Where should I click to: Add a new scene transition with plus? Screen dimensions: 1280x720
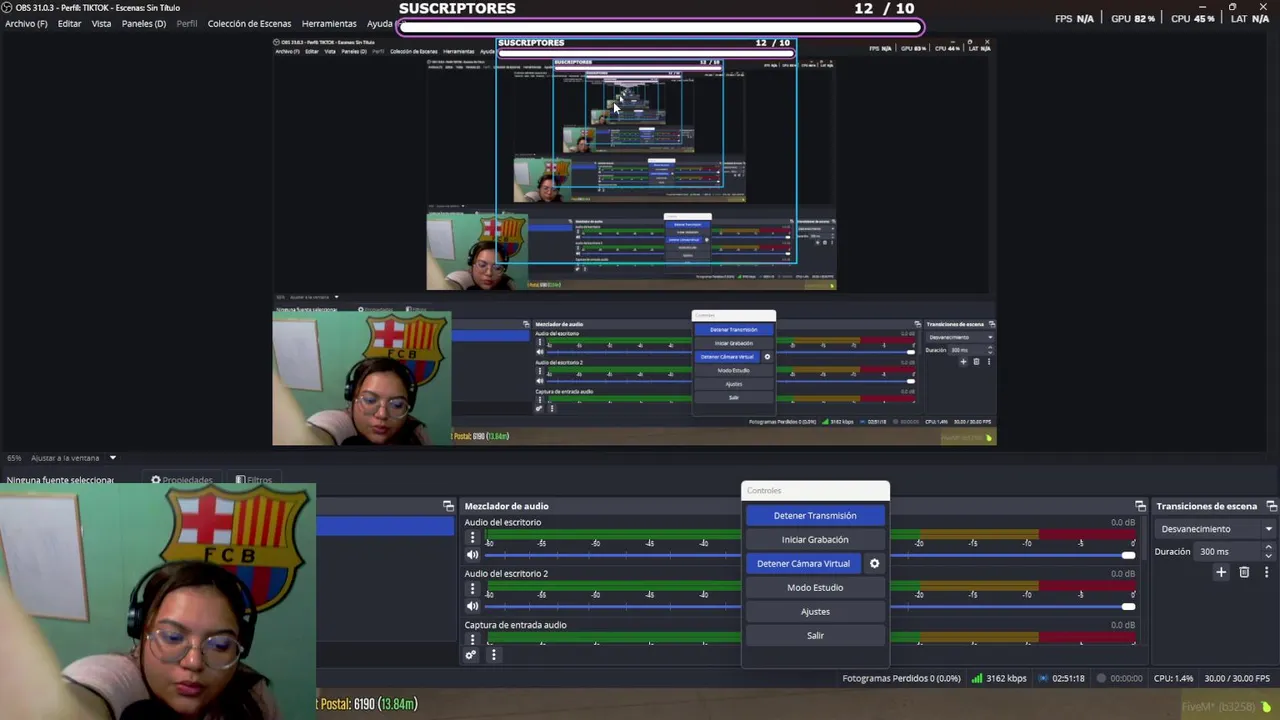click(x=1221, y=572)
